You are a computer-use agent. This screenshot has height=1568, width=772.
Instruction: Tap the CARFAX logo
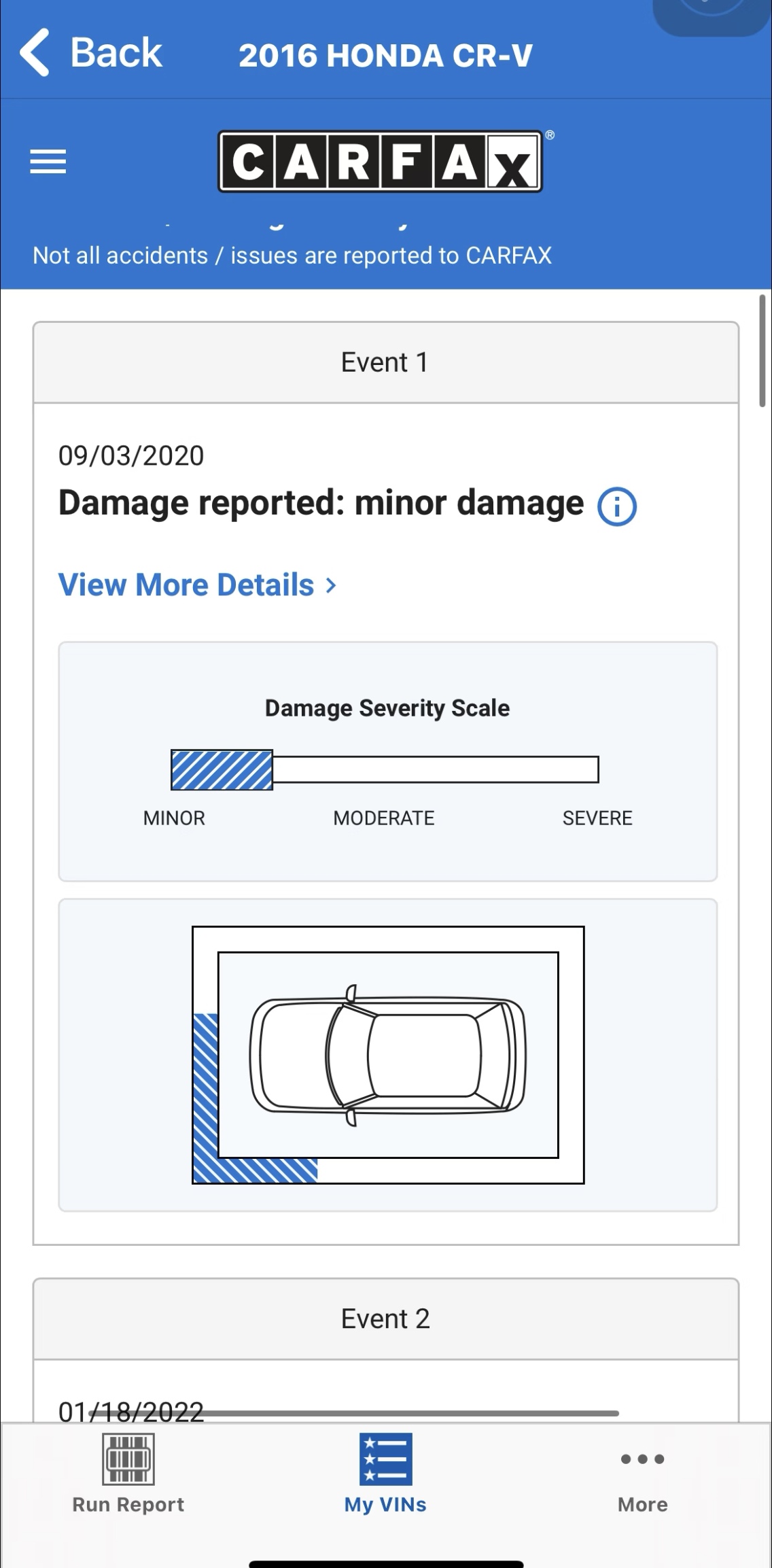coord(381,161)
